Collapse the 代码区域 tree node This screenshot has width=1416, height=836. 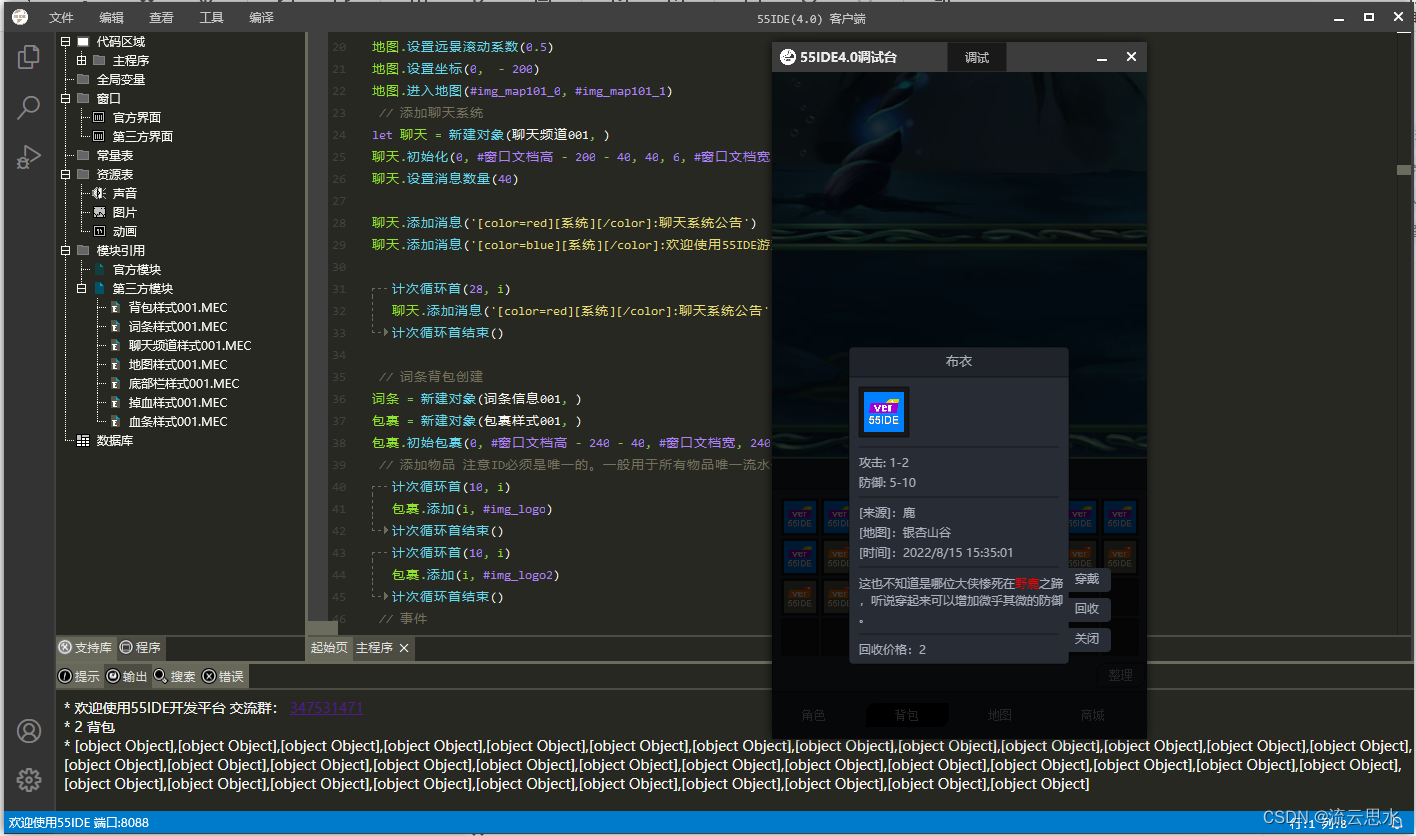pos(66,42)
